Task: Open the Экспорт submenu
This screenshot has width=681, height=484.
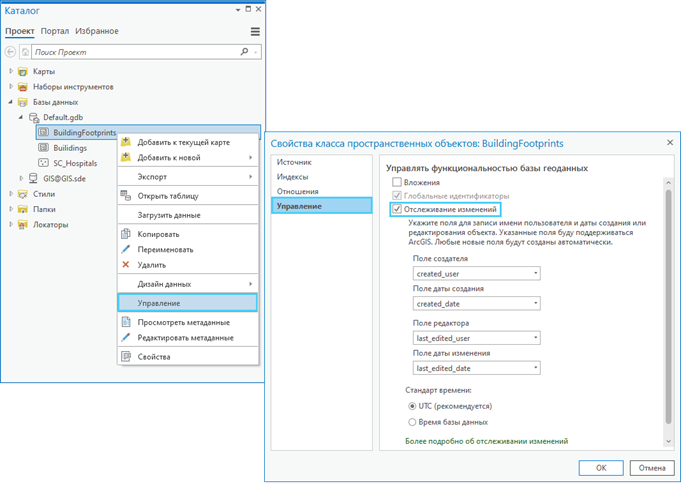Action: pos(188,176)
